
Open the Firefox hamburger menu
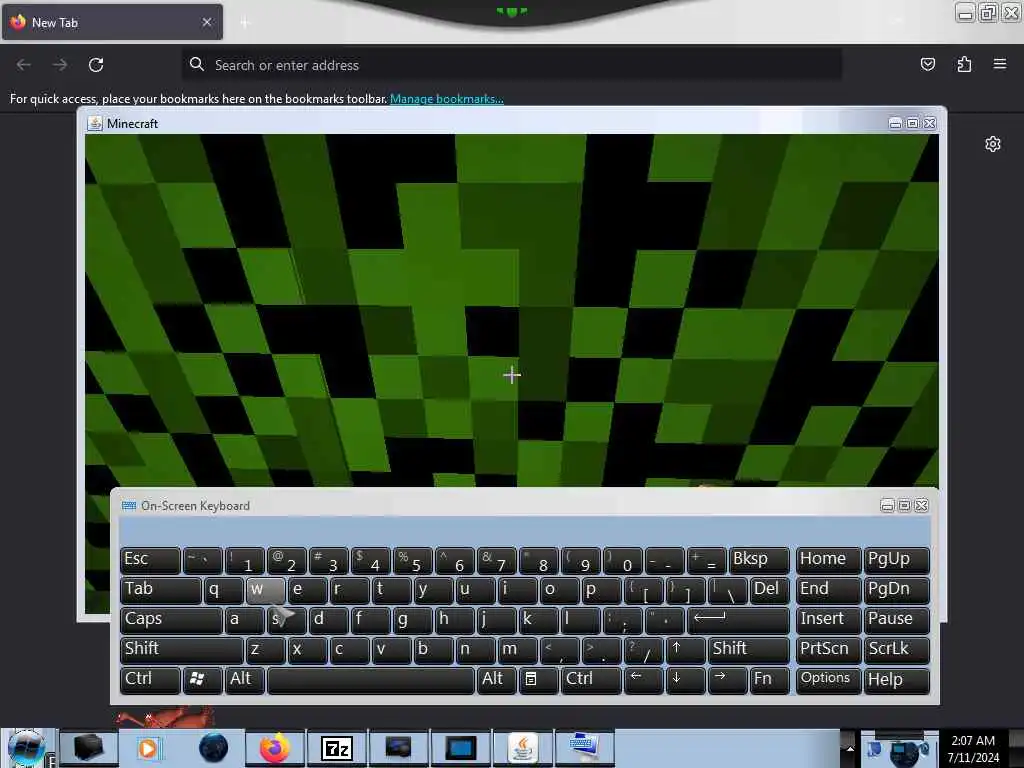click(1000, 64)
